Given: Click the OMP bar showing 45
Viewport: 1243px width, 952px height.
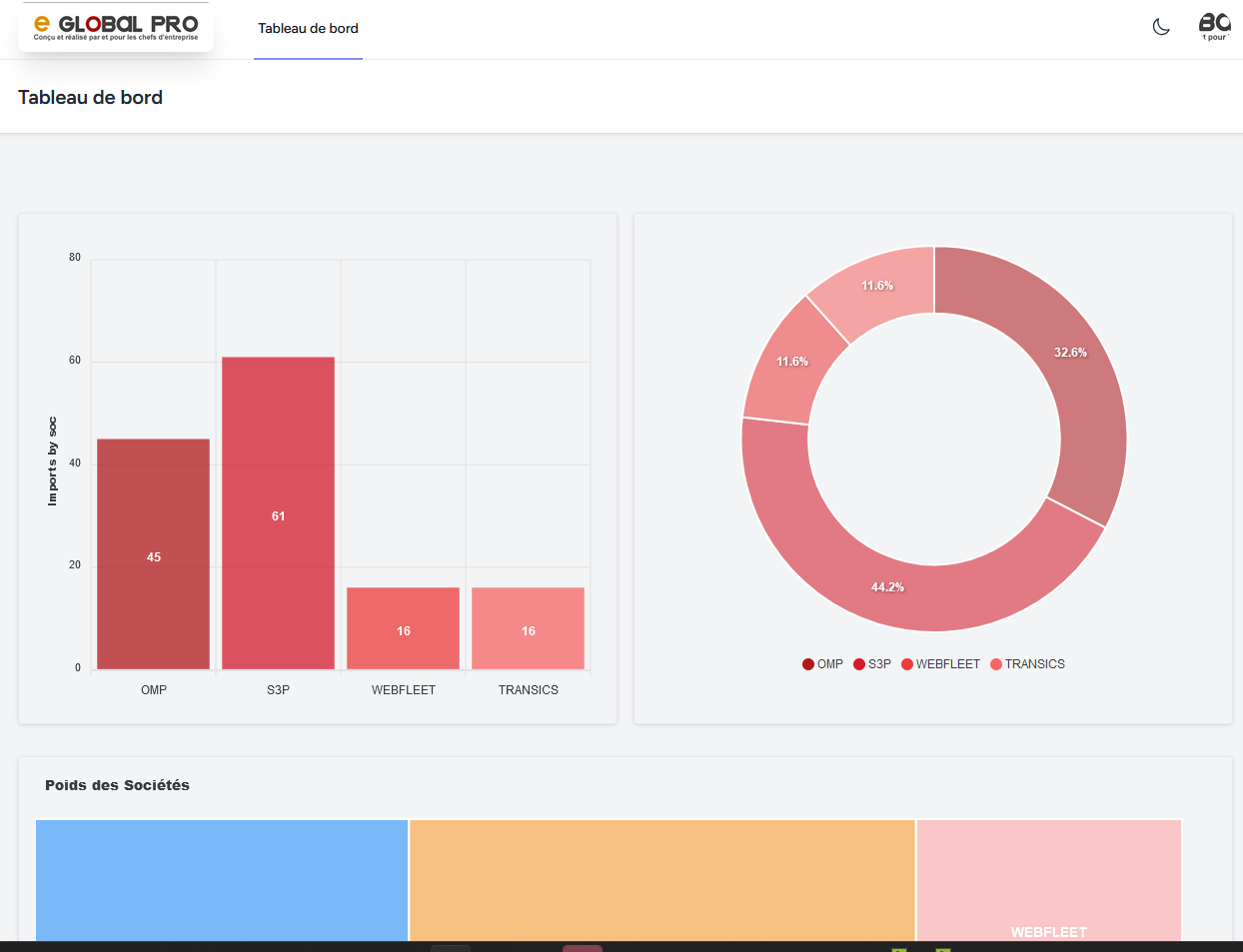Looking at the screenshot, I should pos(153,554).
